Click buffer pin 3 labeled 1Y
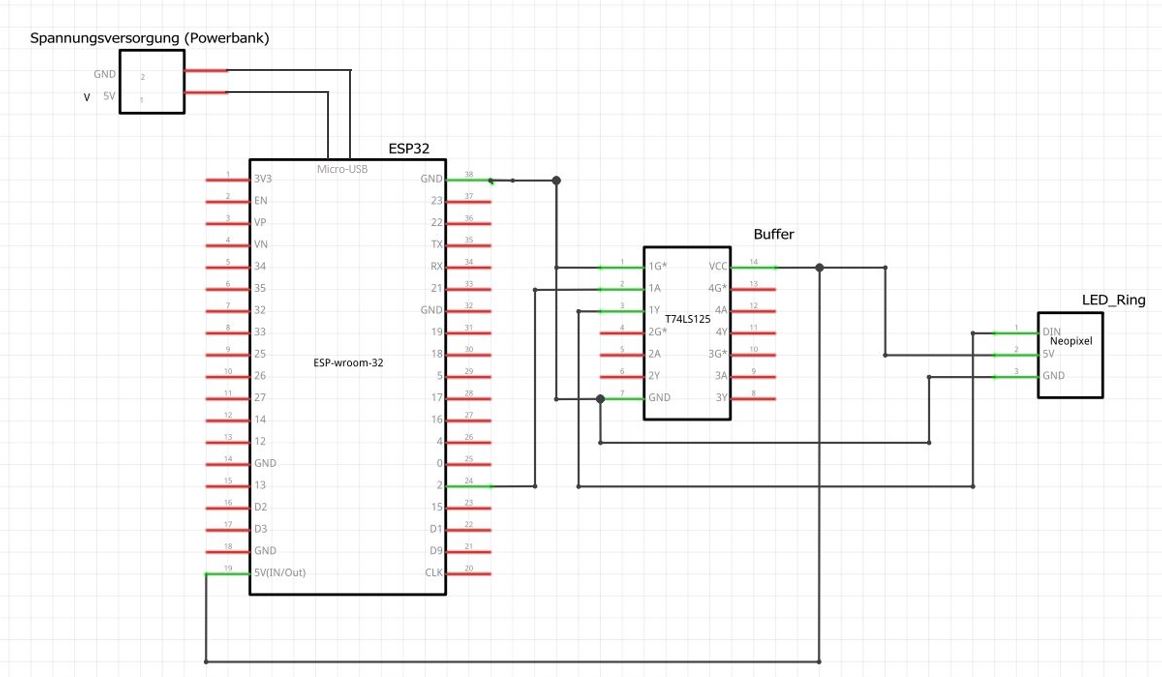This screenshot has width=1162, height=677. point(621,311)
